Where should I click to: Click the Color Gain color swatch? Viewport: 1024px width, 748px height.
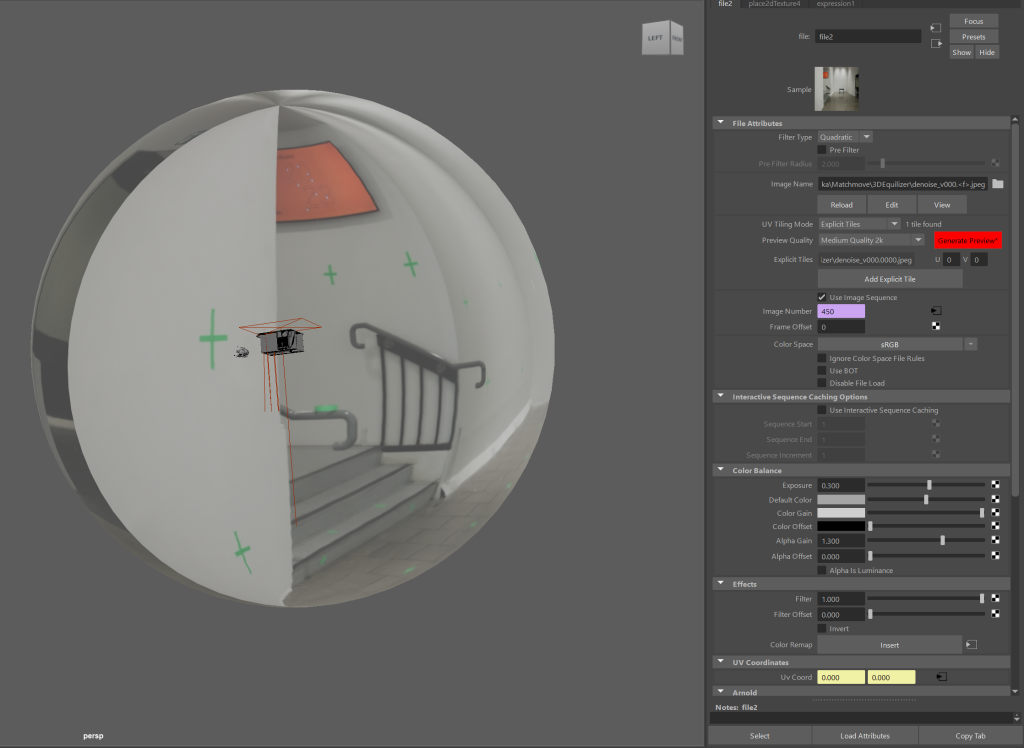pos(841,513)
